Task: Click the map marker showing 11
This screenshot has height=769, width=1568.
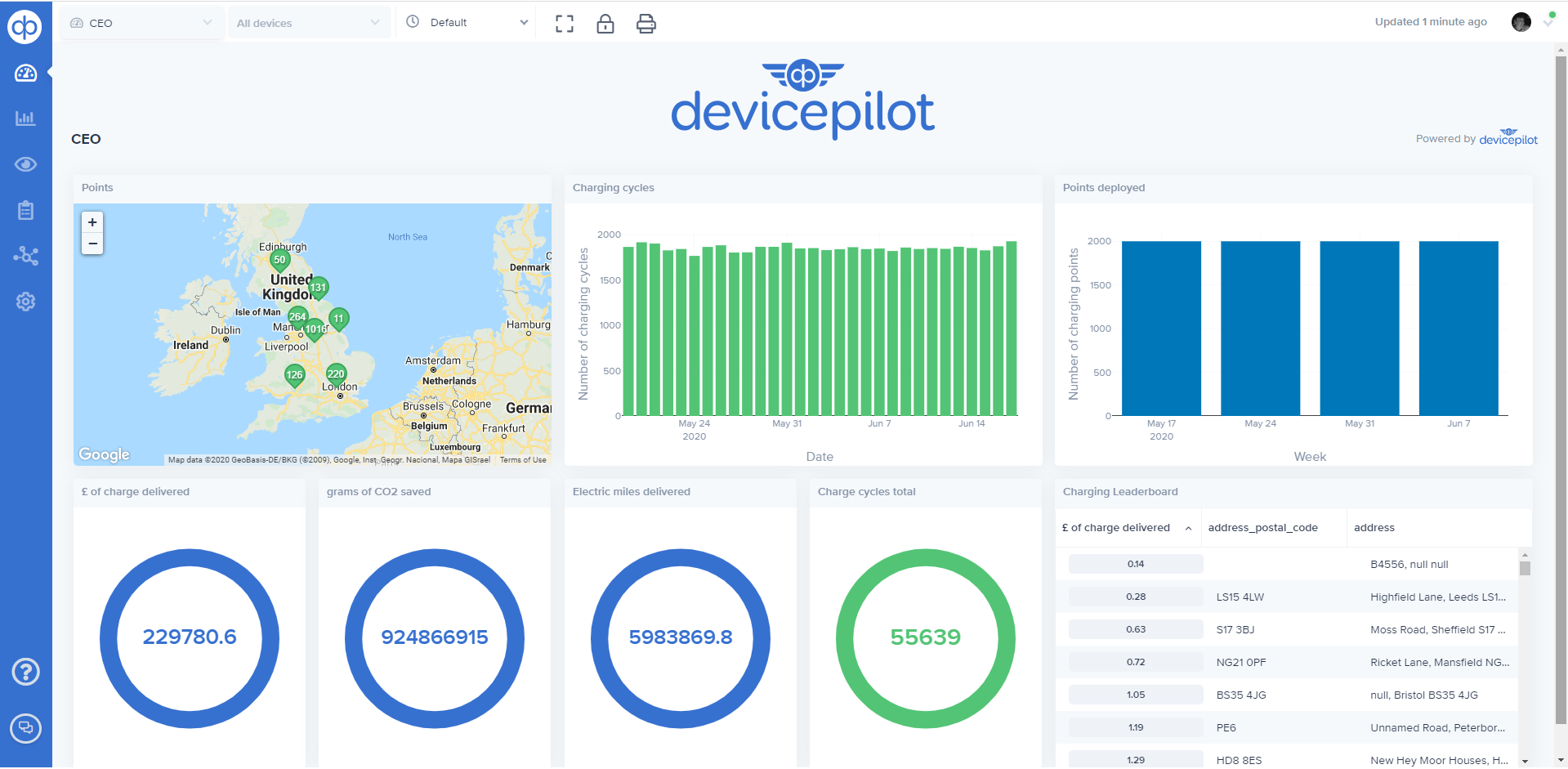Action: pyautogui.click(x=338, y=320)
